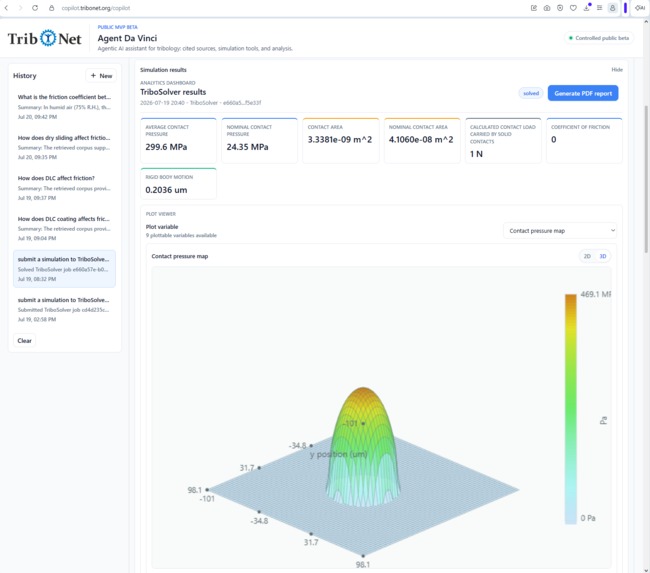Click the Controlled public beta badge
This screenshot has width=650, height=573.
pyautogui.click(x=599, y=38)
